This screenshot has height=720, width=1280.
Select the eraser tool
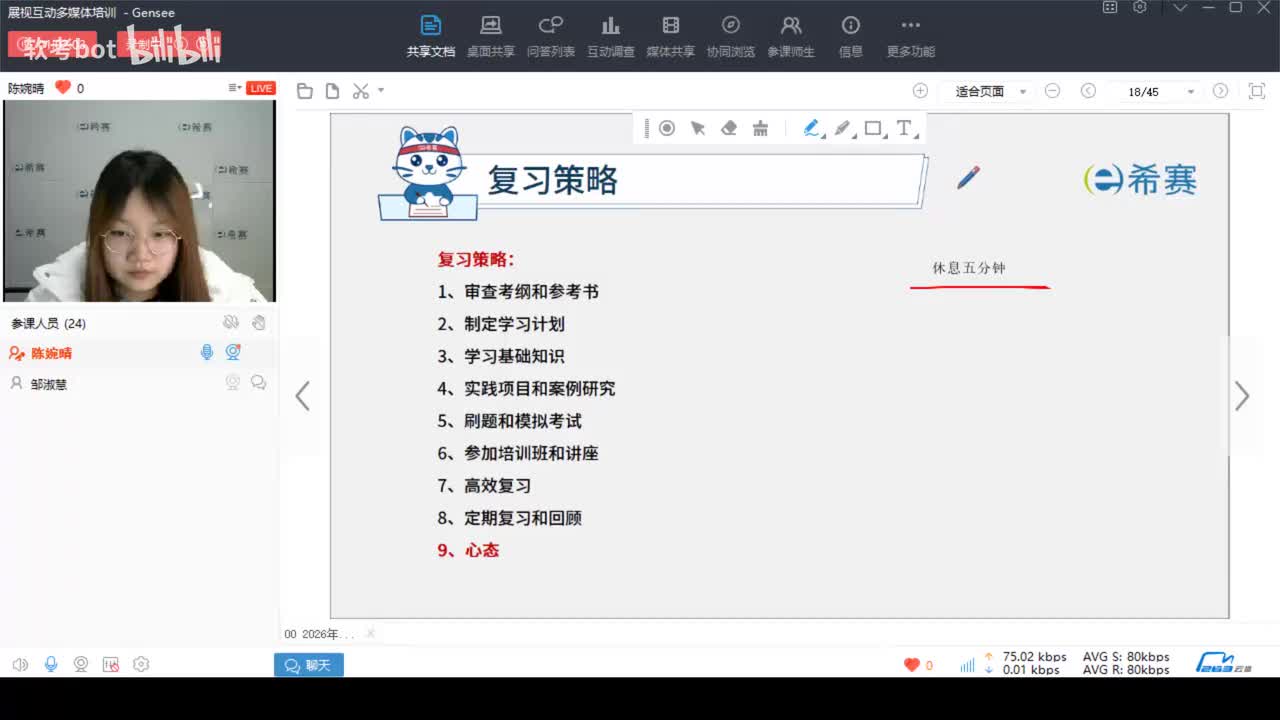729,128
